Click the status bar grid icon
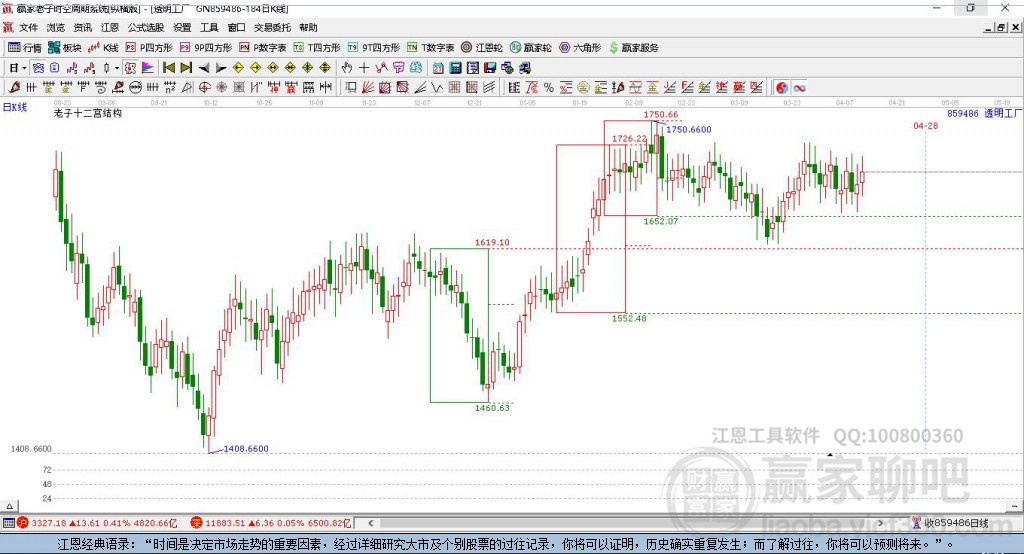The height and width of the screenshot is (554, 1024). coord(8,523)
